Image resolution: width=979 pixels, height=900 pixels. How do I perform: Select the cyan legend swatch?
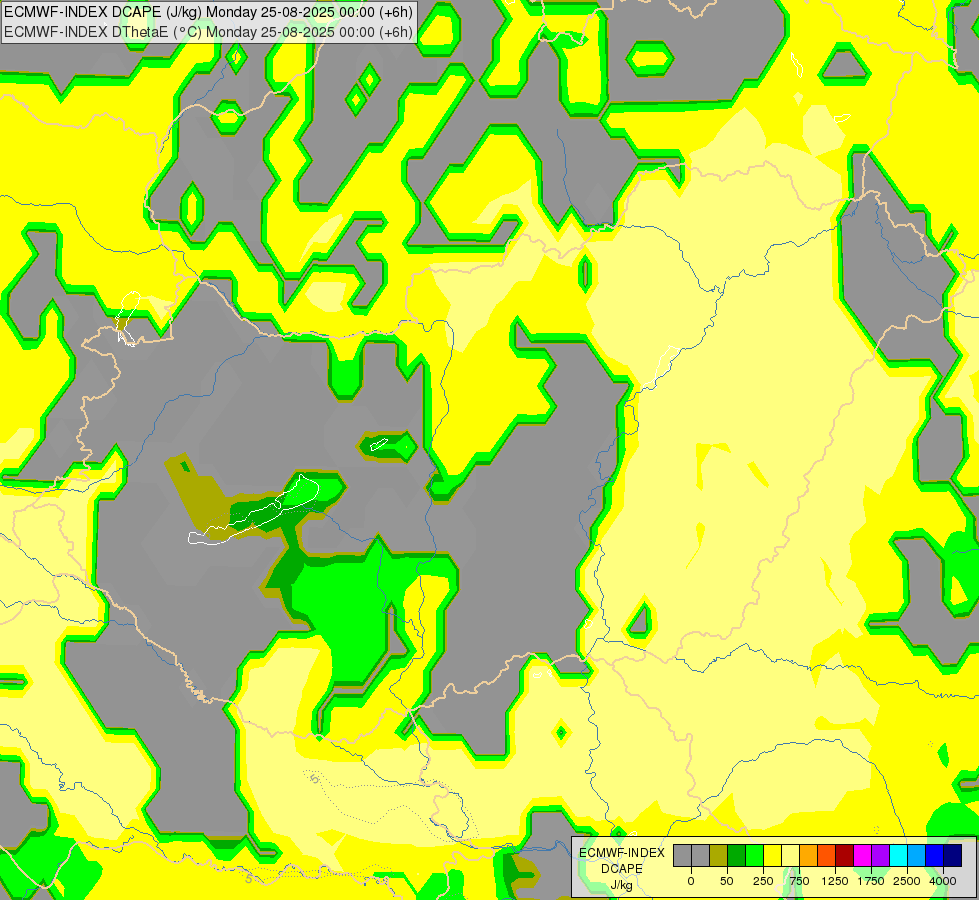(898, 855)
